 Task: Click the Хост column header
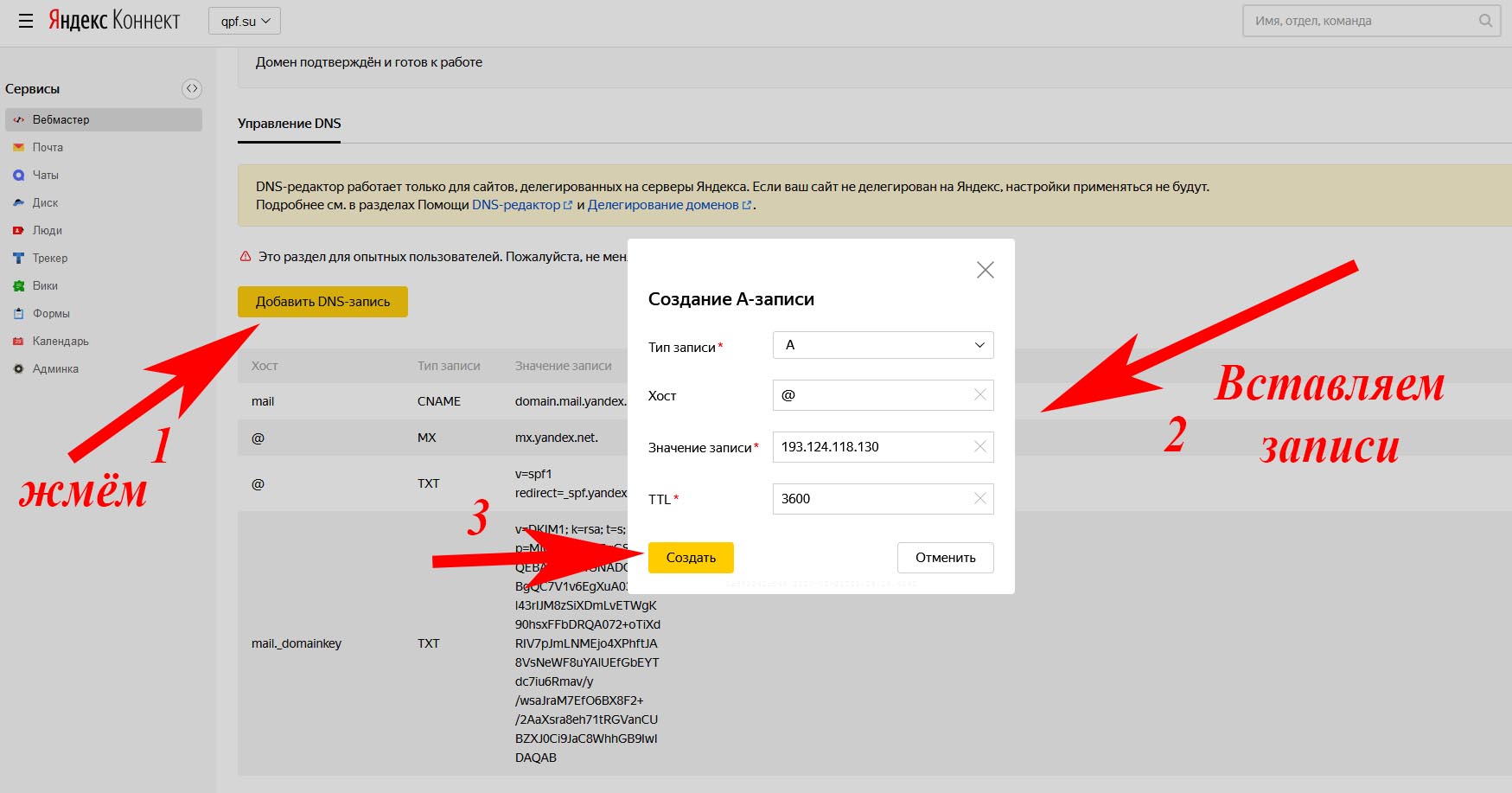click(265, 366)
